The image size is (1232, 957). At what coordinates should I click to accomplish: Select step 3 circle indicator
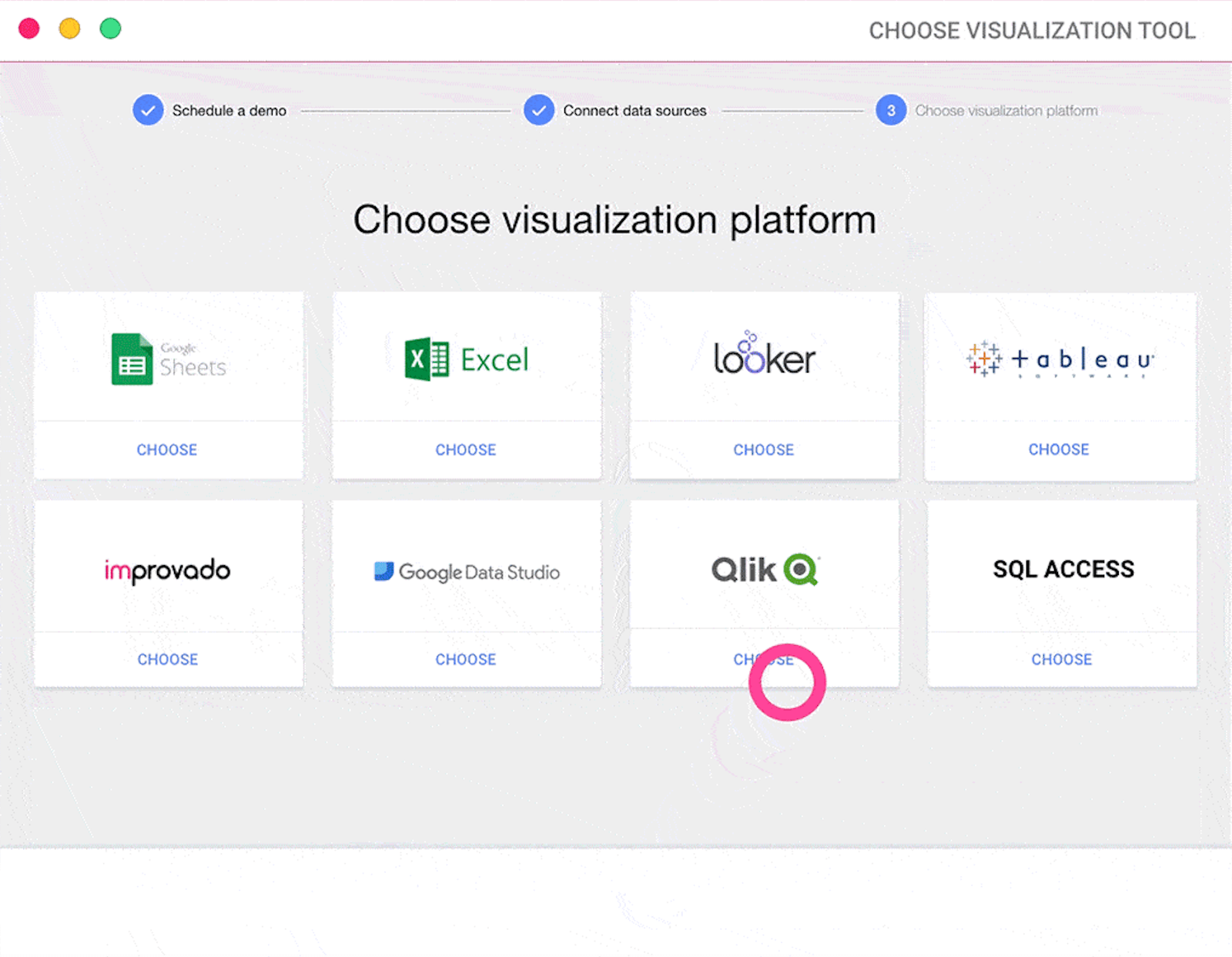[891, 110]
